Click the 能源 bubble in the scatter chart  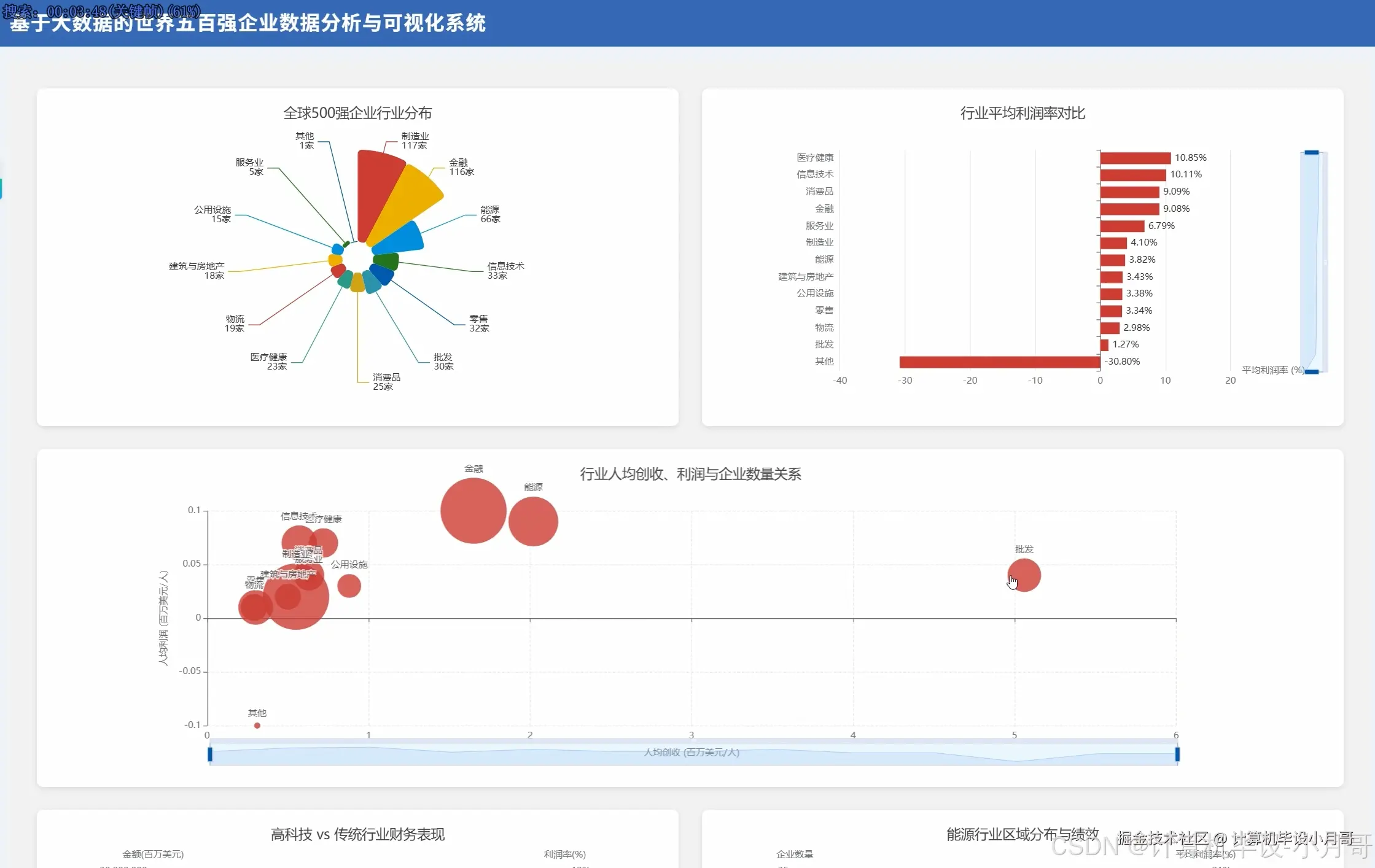pos(533,521)
